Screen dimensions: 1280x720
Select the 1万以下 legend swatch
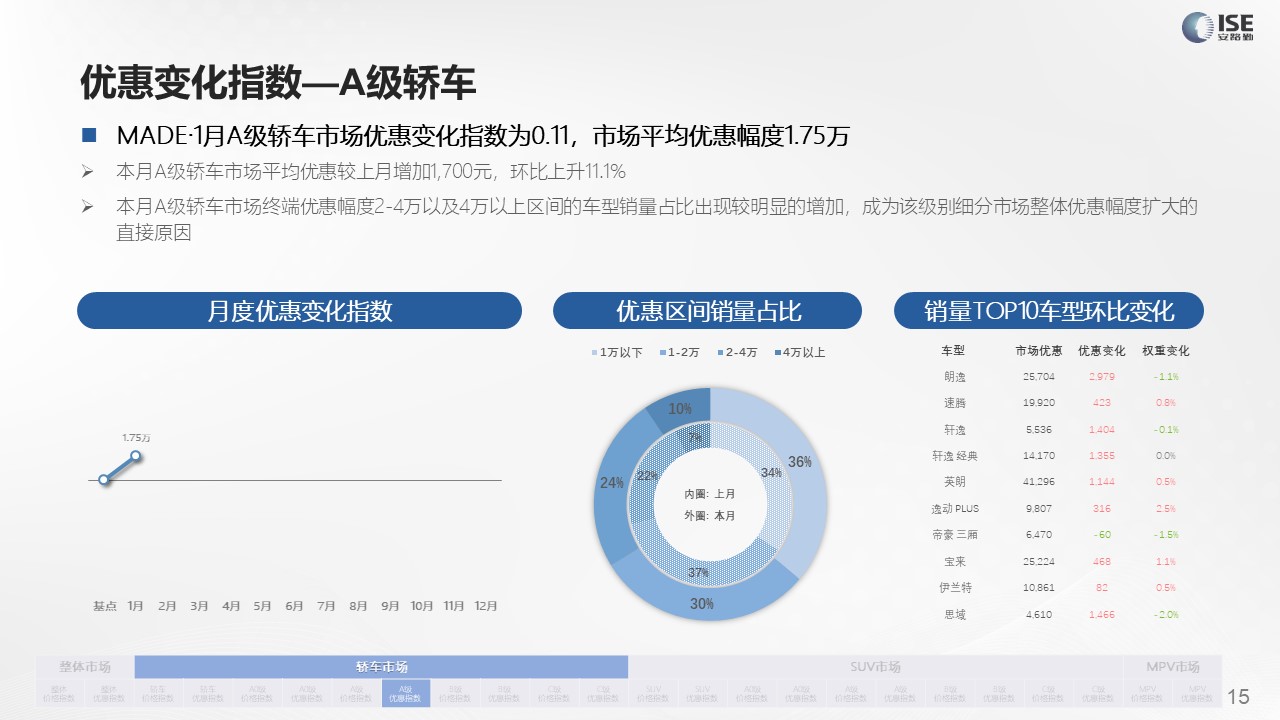pos(596,353)
